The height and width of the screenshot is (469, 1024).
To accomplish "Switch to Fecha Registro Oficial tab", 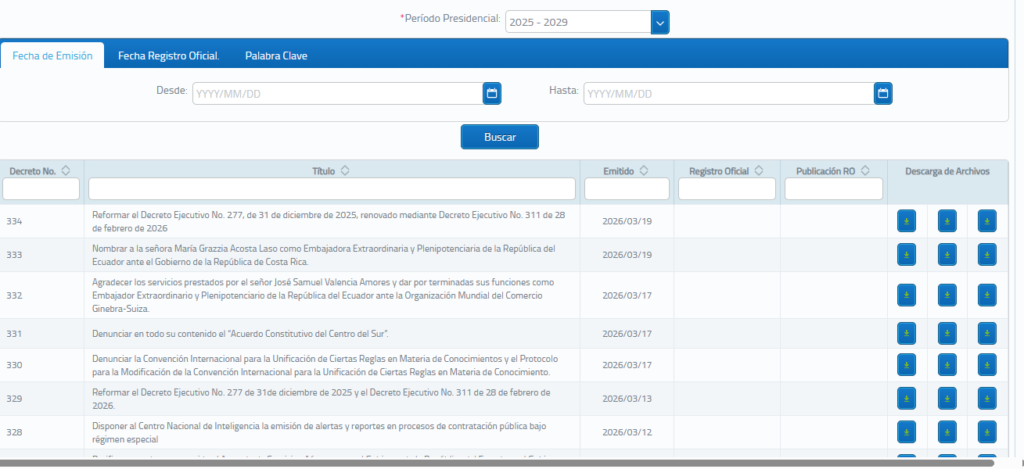I will (x=168, y=56).
